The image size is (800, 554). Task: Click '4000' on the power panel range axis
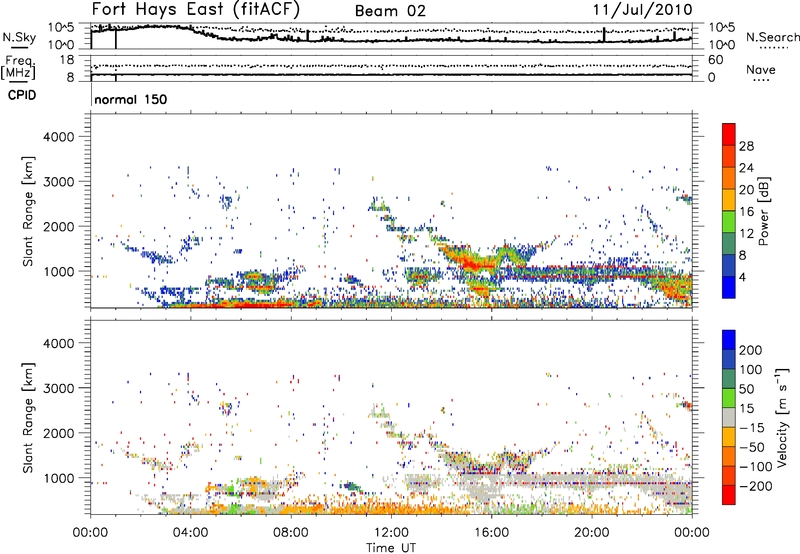(59, 137)
